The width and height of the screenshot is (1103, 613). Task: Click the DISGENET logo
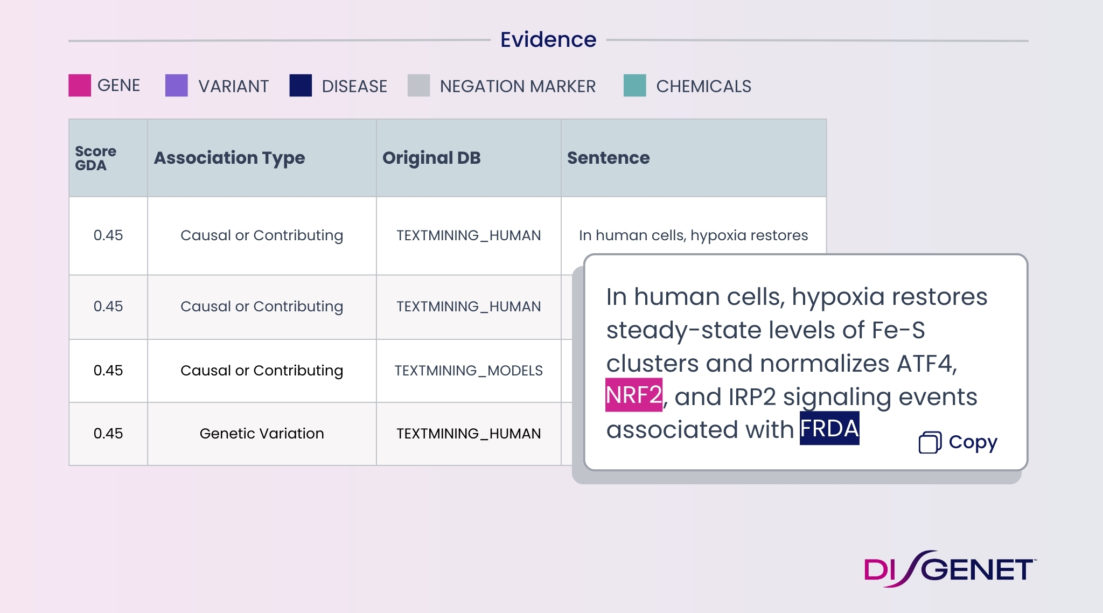pos(949,569)
